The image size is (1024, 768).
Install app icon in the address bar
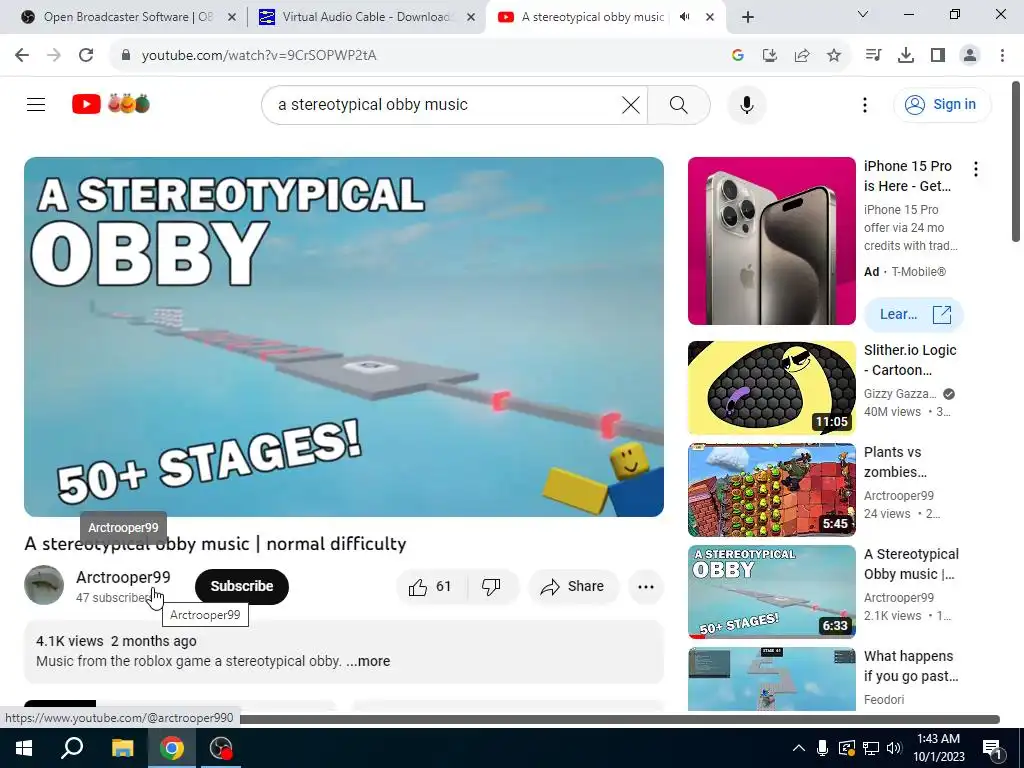click(x=770, y=56)
